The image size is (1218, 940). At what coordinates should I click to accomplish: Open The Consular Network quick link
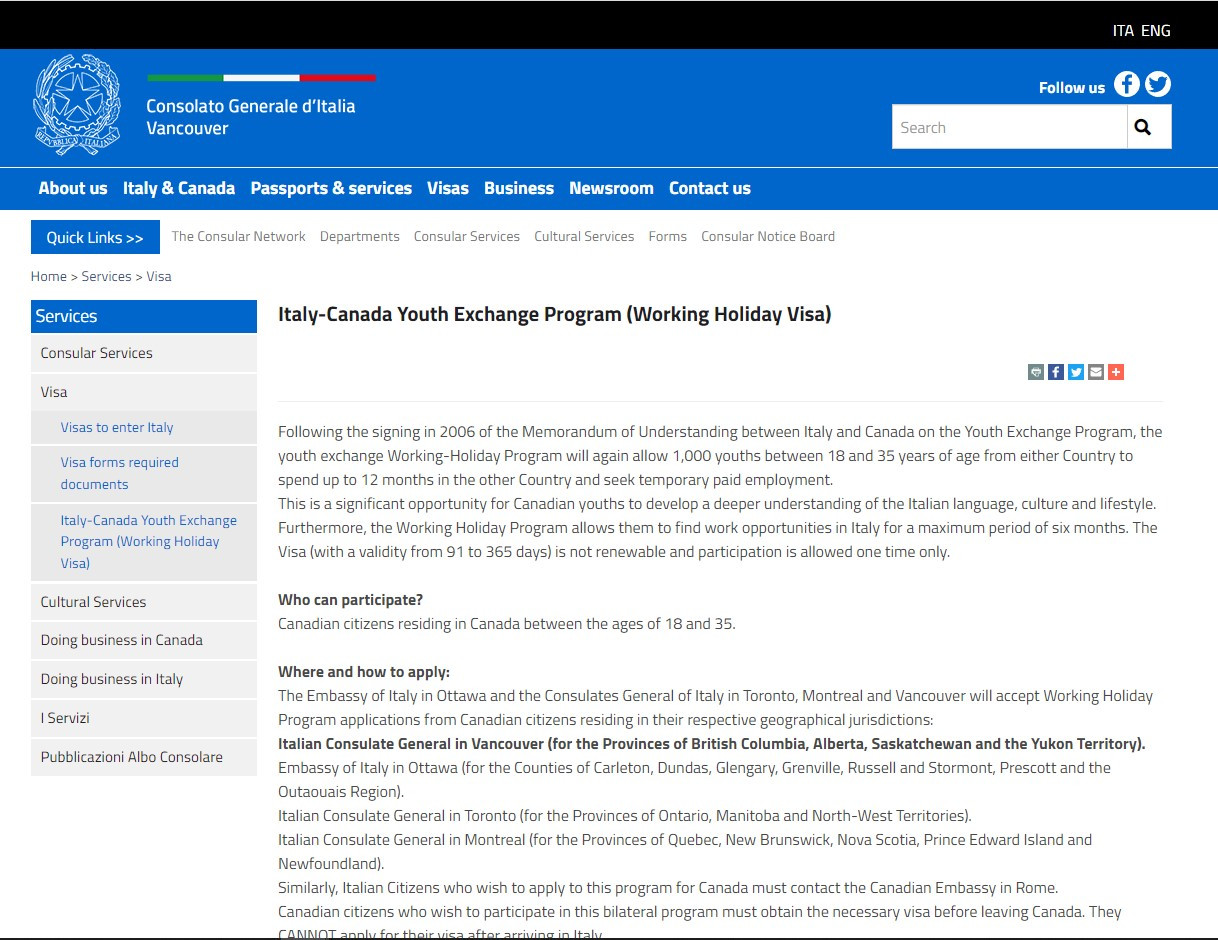point(239,236)
